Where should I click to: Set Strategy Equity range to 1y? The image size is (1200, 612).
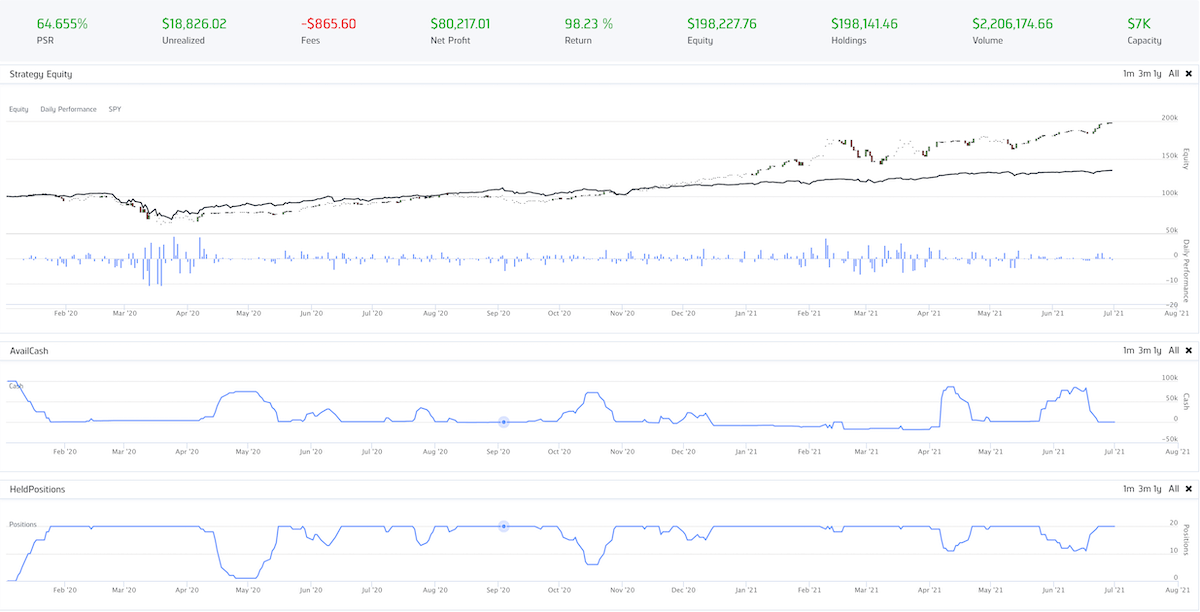point(1157,74)
